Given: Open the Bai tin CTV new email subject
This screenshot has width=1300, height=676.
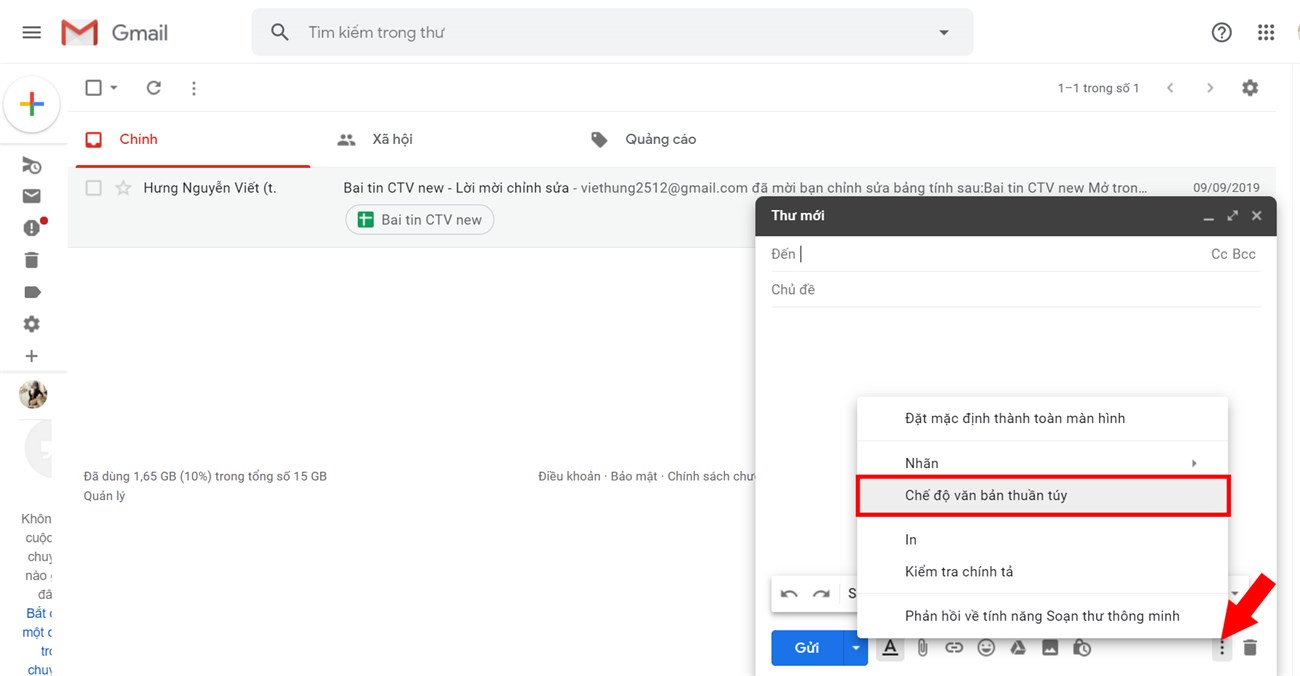Looking at the screenshot, I should coord(456,188).
